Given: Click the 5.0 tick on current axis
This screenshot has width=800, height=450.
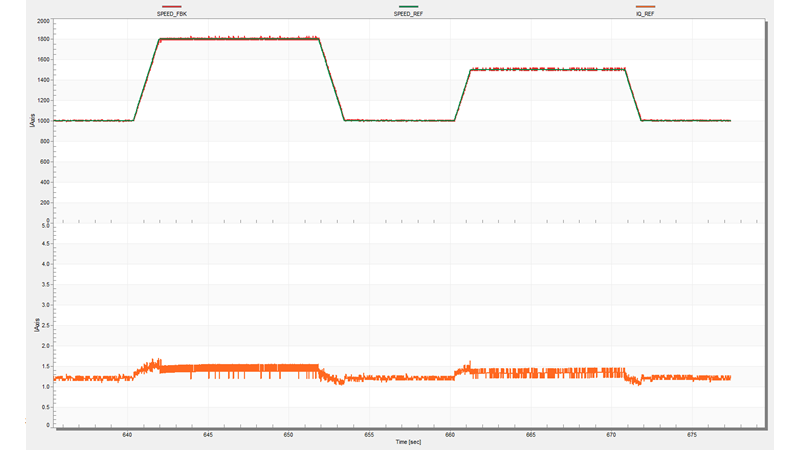Looking at the screenshot, I should [46, 226].
